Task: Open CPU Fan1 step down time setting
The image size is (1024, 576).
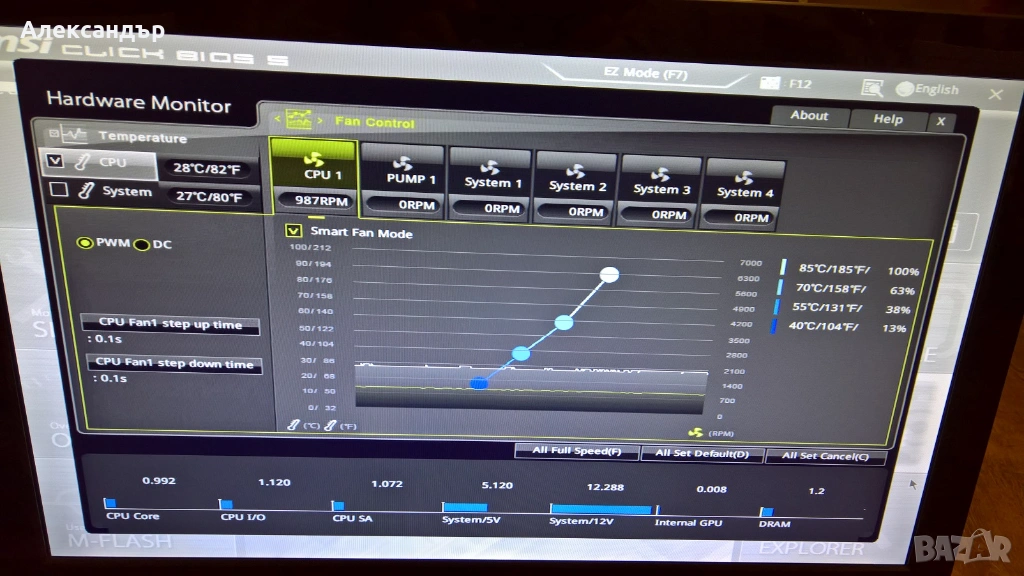Action: (174, 364)
